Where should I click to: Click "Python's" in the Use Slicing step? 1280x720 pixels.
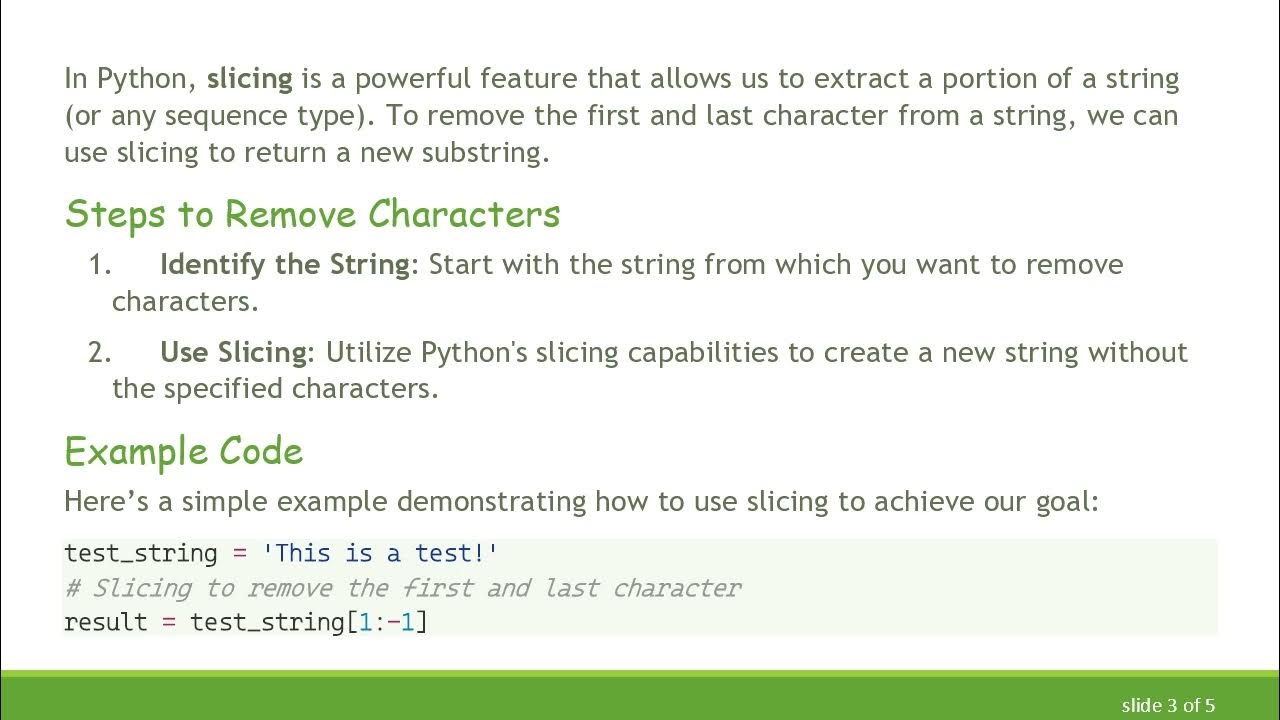(467, 352)
